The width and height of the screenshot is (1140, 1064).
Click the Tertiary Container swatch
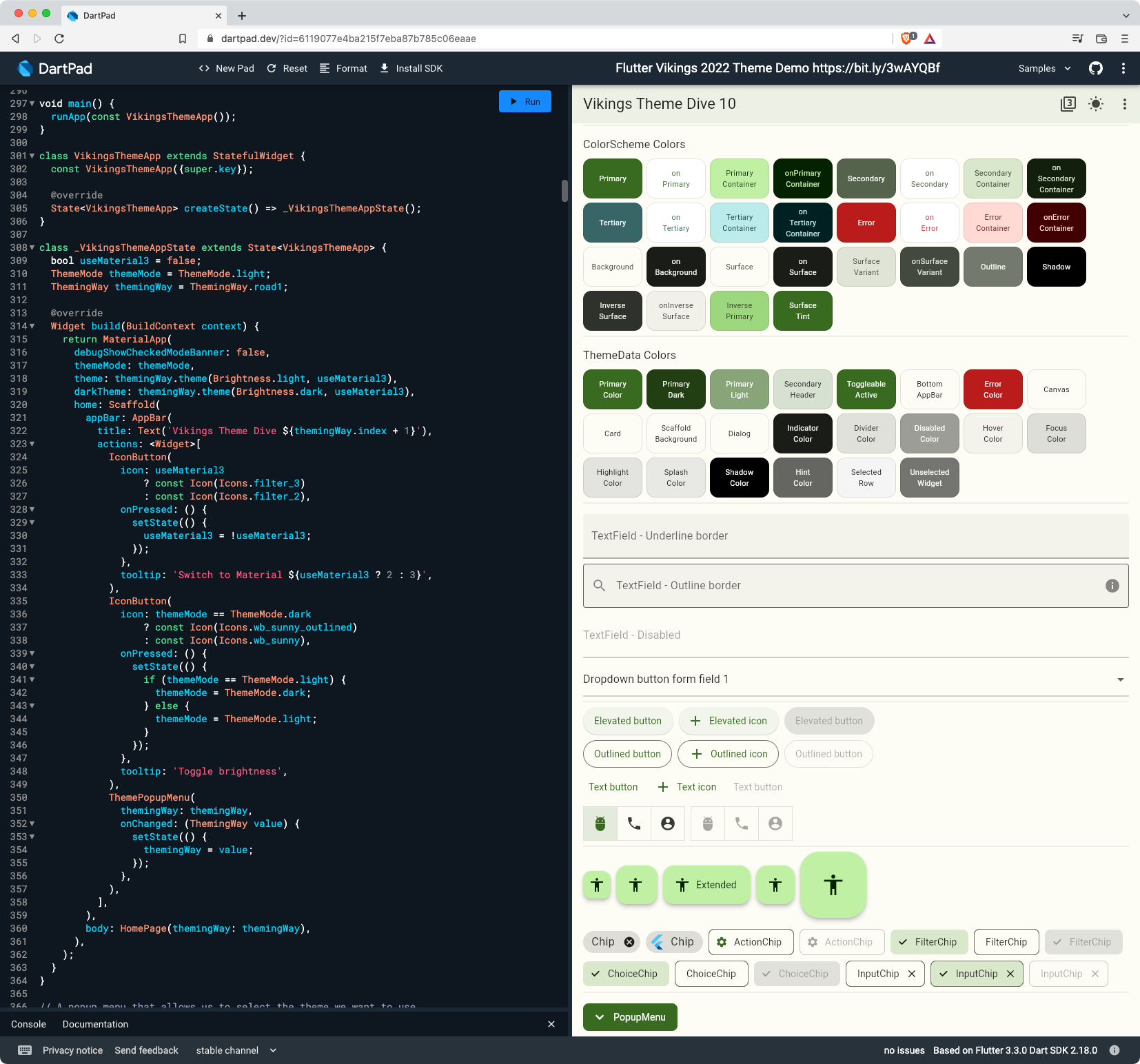(x=740, y=223)
